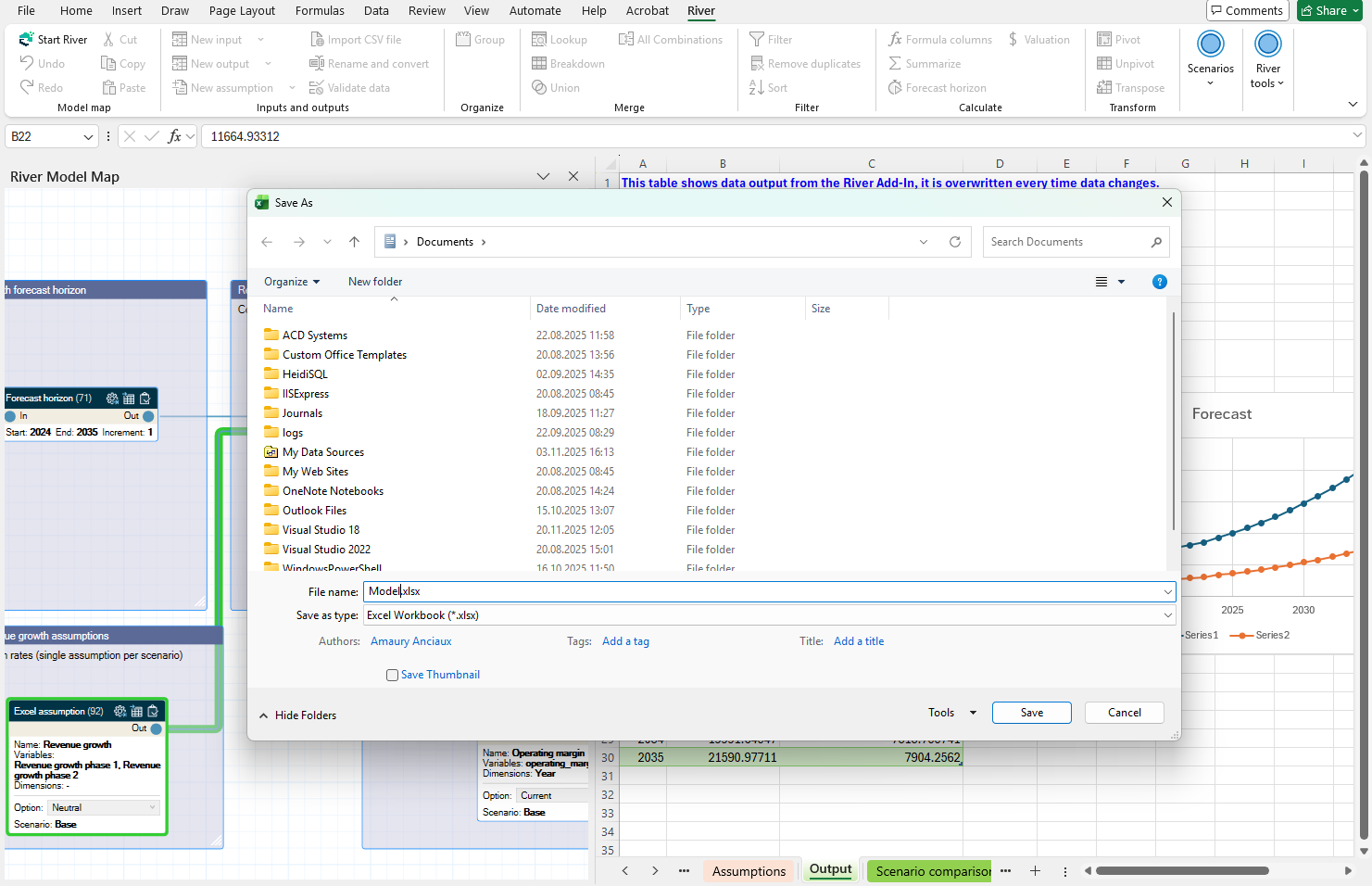
Task: Open the Scenarios tool in ribbon
Action: coord(1210,44)
